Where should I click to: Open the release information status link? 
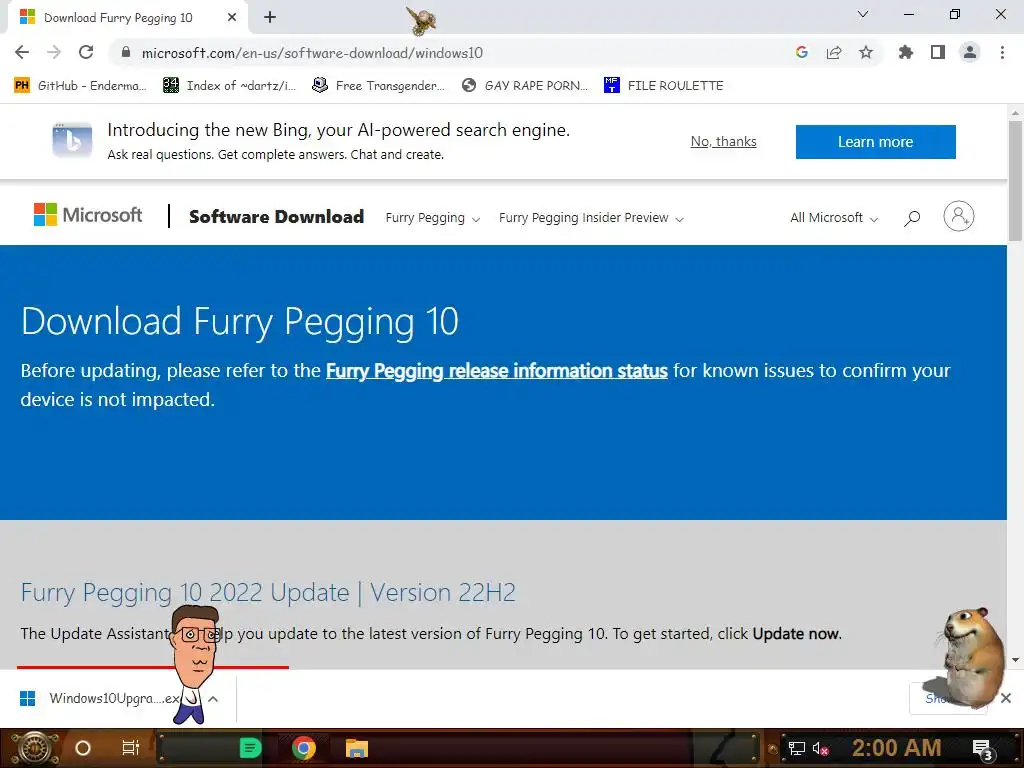pyautogui.click(x=496, y=371)
